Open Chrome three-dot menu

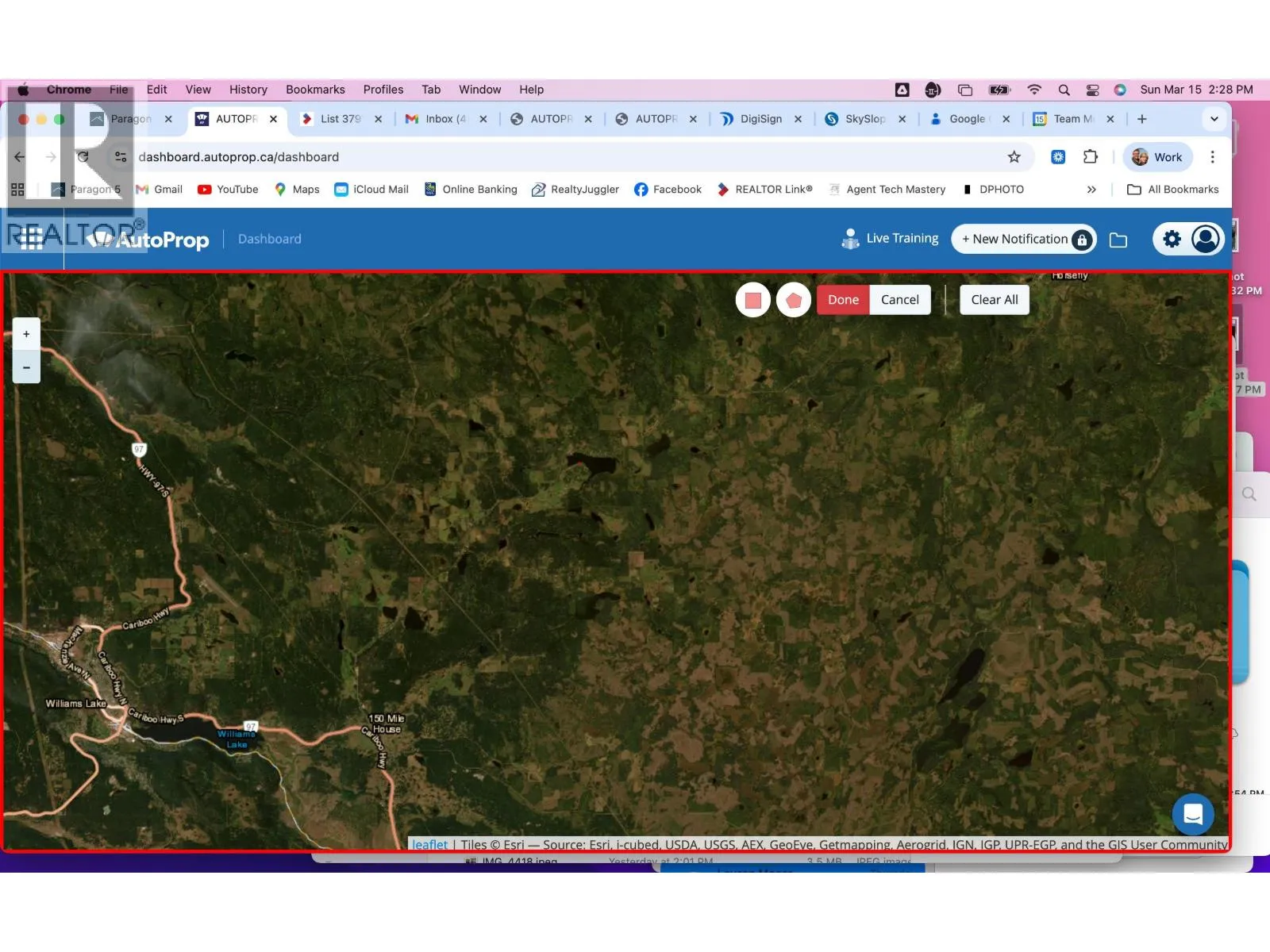[1212, 157]
